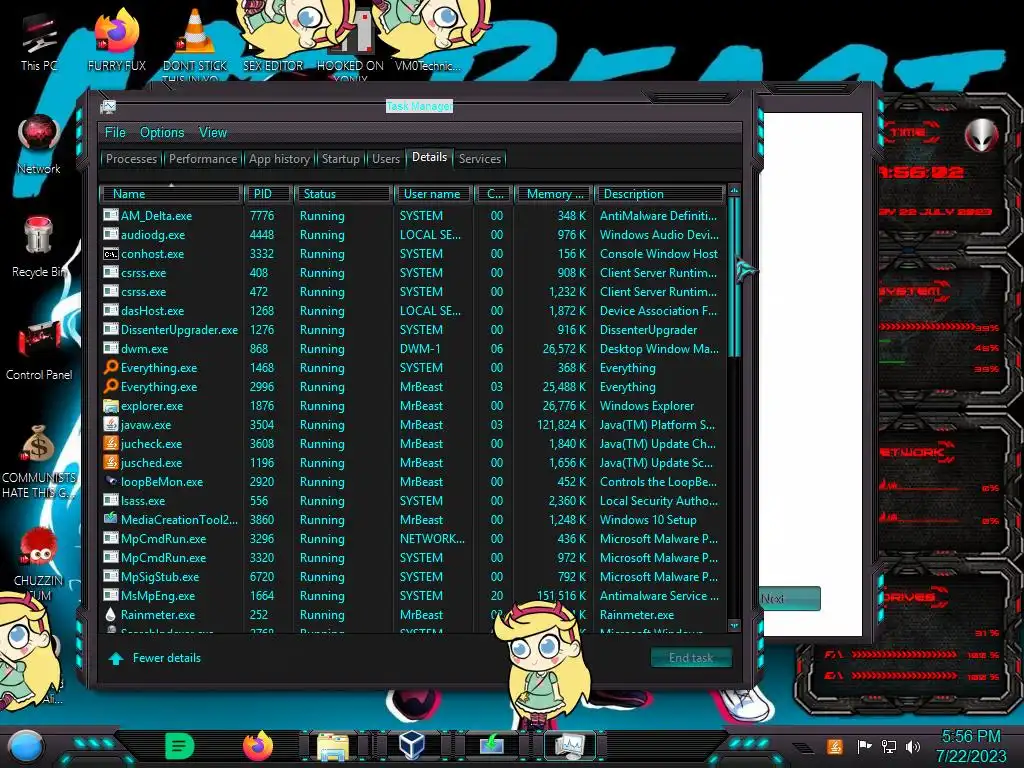
Task: Open the This PC desktop icon
Action: (39, 42)
